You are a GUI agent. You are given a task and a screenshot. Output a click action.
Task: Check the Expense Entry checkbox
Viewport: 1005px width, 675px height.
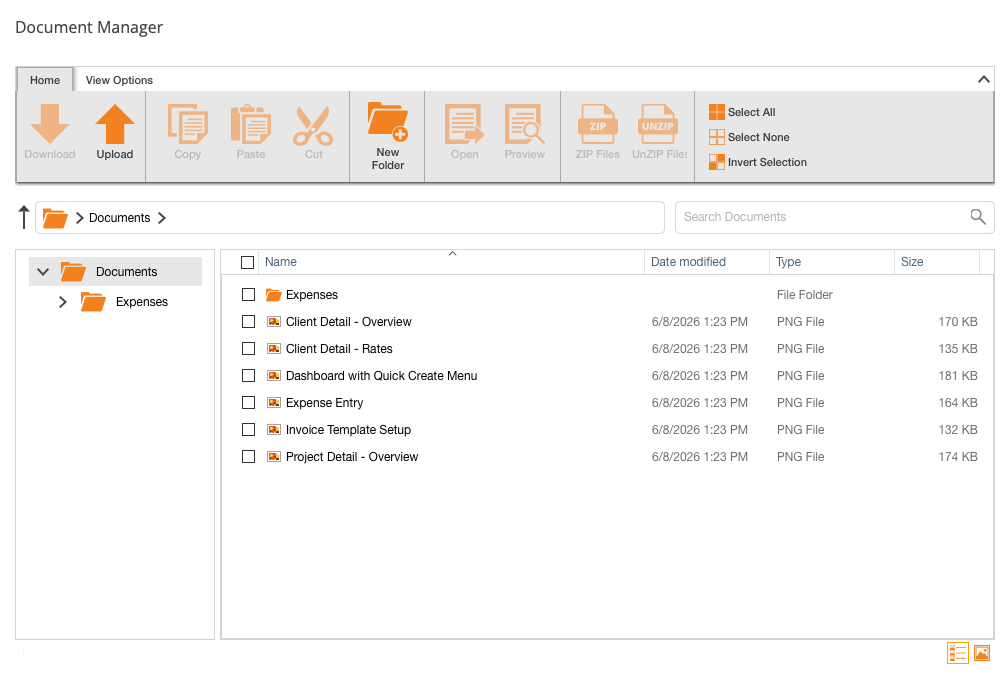[249, 402]
